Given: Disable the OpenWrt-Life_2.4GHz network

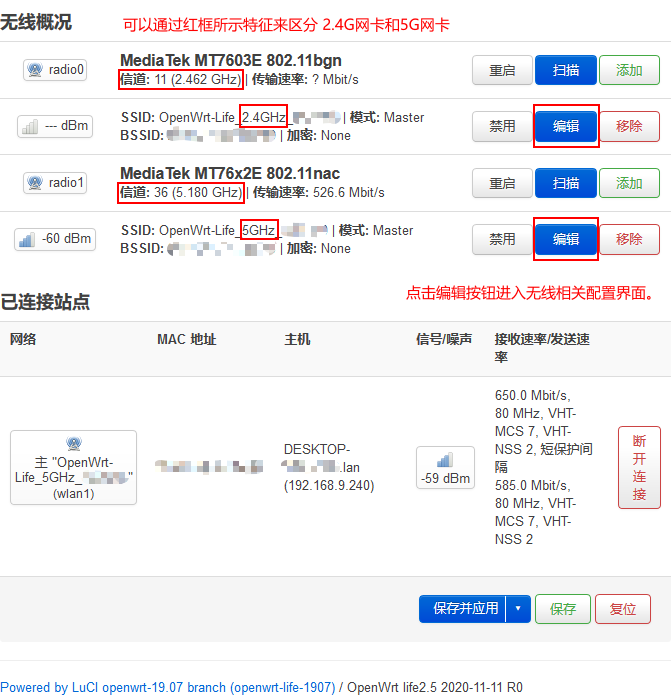Looking at the screenshot, I should (x=502, y=126).
